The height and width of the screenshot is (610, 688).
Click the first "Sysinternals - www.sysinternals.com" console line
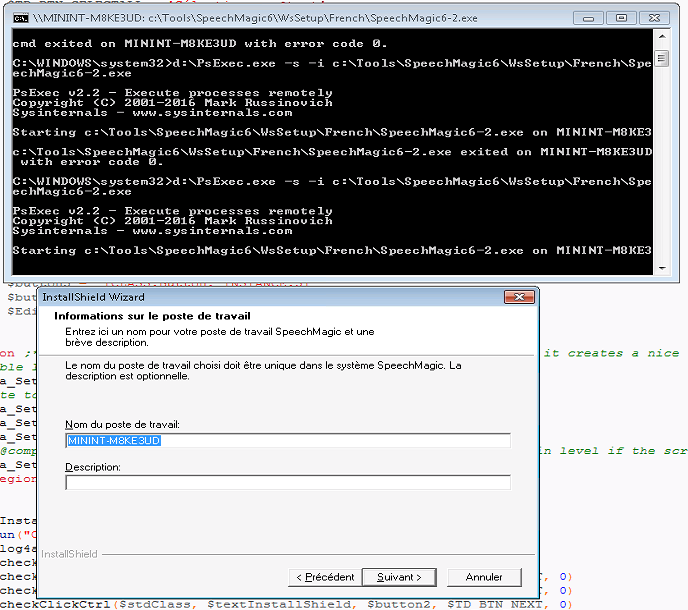coord(152,112)
